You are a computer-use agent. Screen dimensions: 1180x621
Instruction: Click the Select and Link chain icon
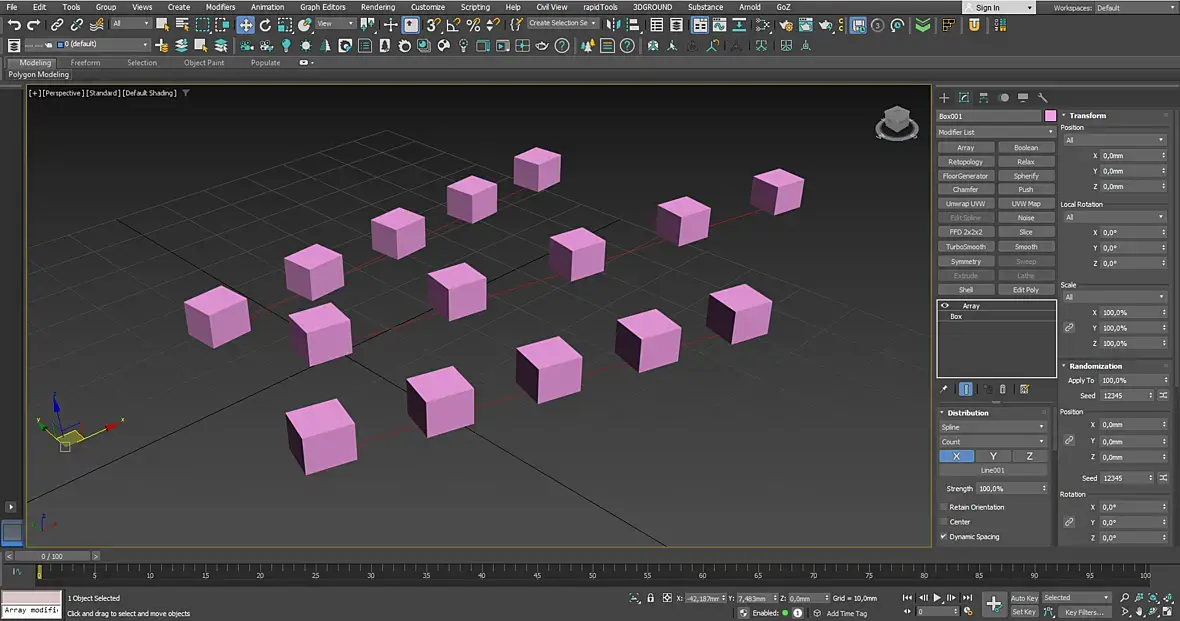tap(57, 25)
